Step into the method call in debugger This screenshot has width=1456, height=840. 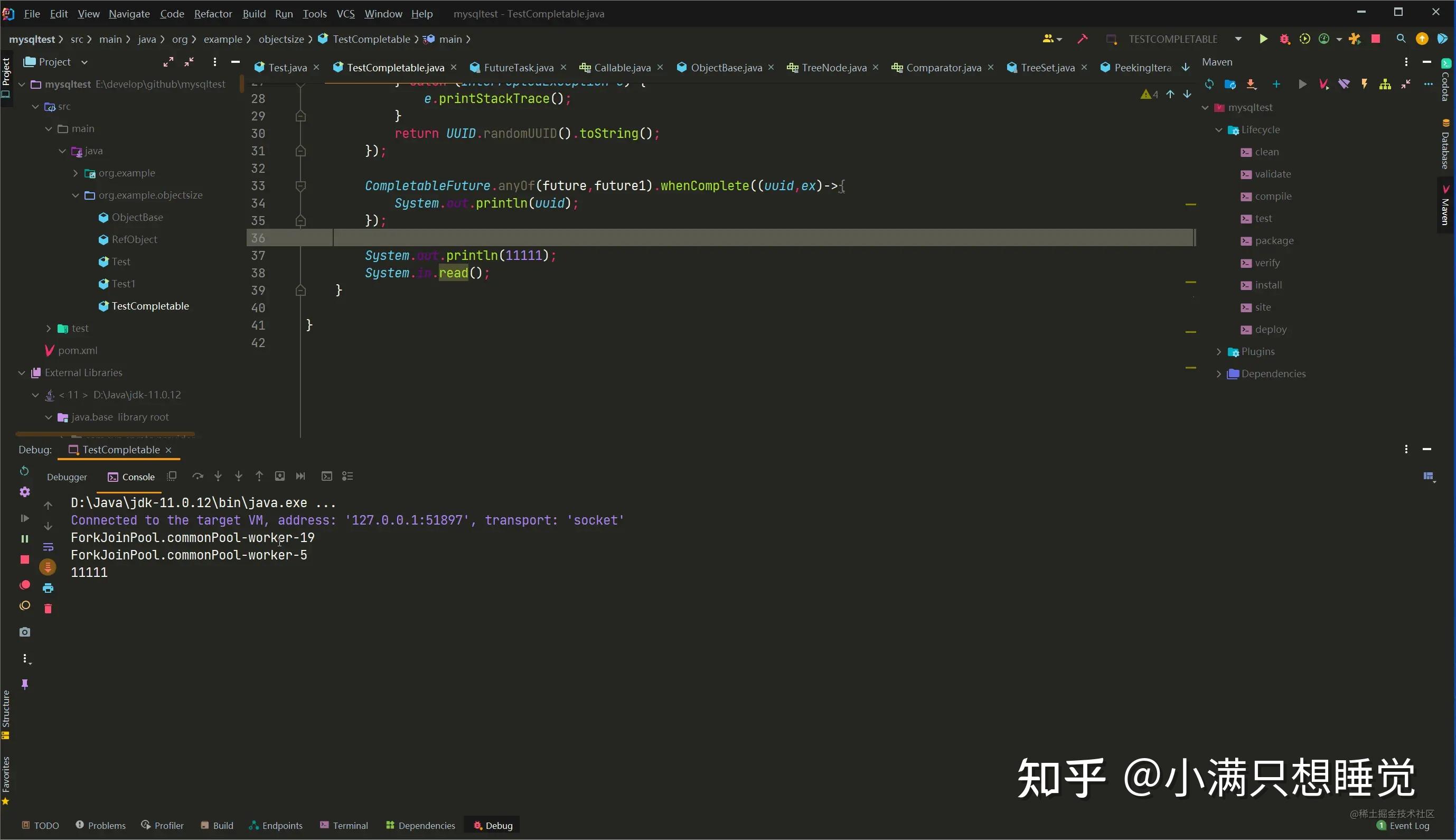point(218,476)
